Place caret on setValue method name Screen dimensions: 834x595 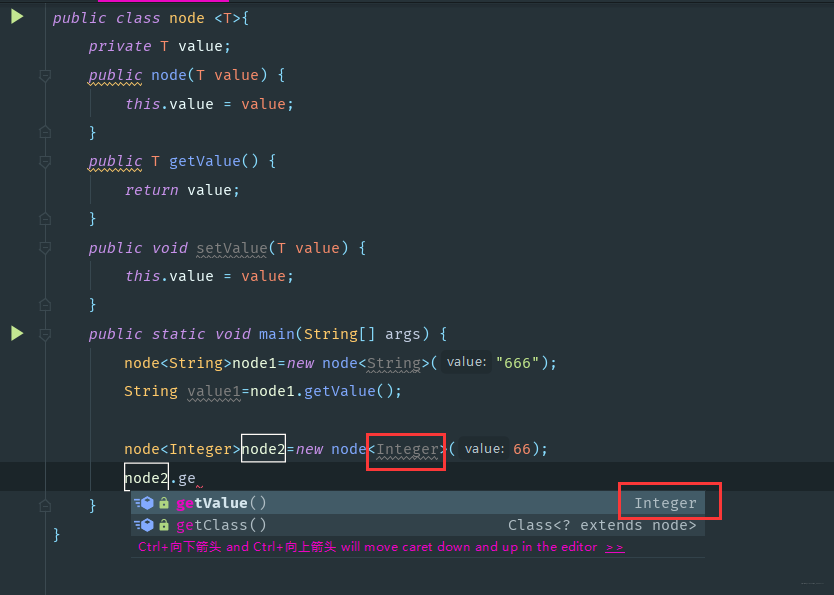[232, 248]
